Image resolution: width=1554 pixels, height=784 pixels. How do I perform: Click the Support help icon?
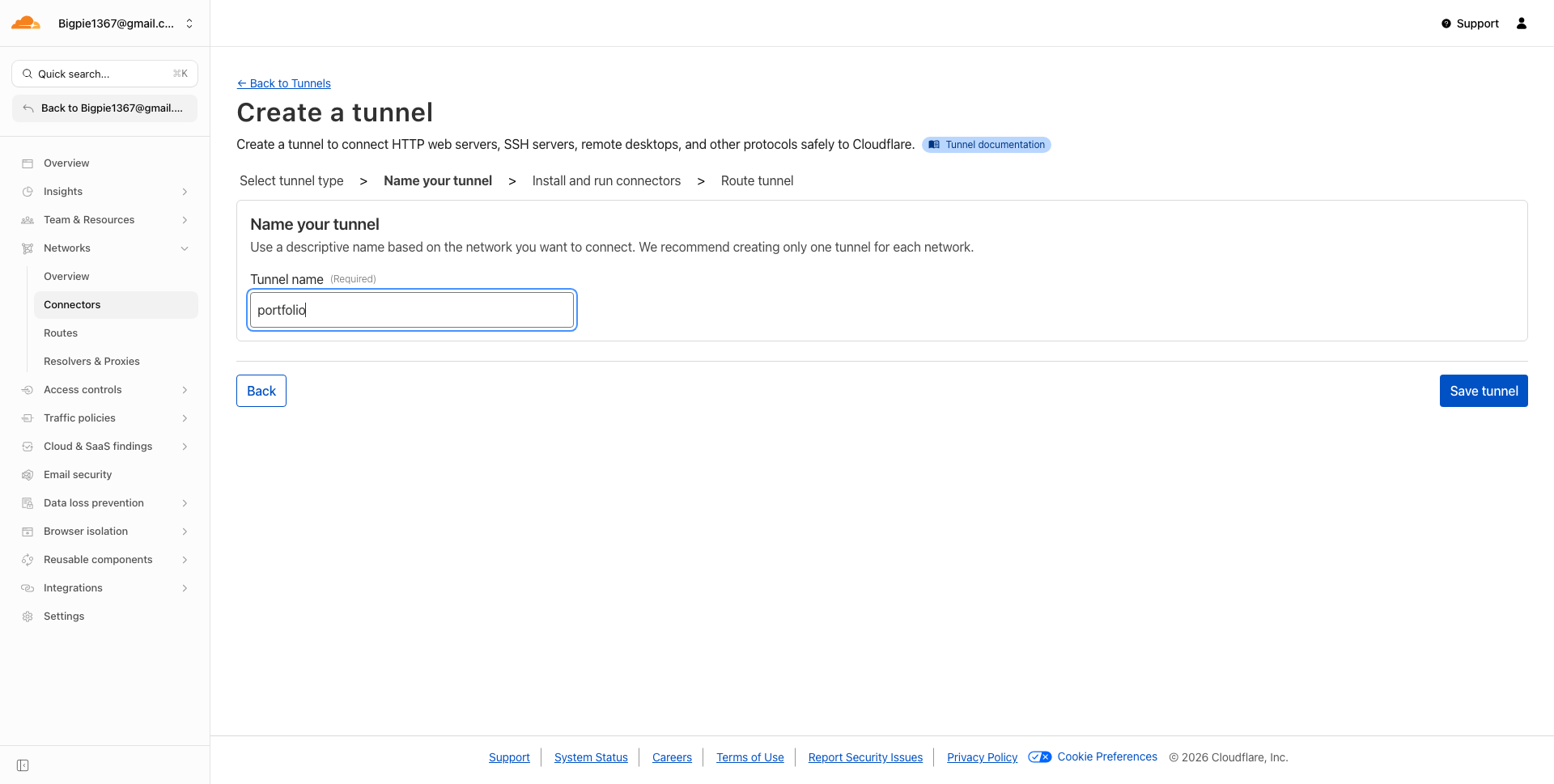point(1446,23)
